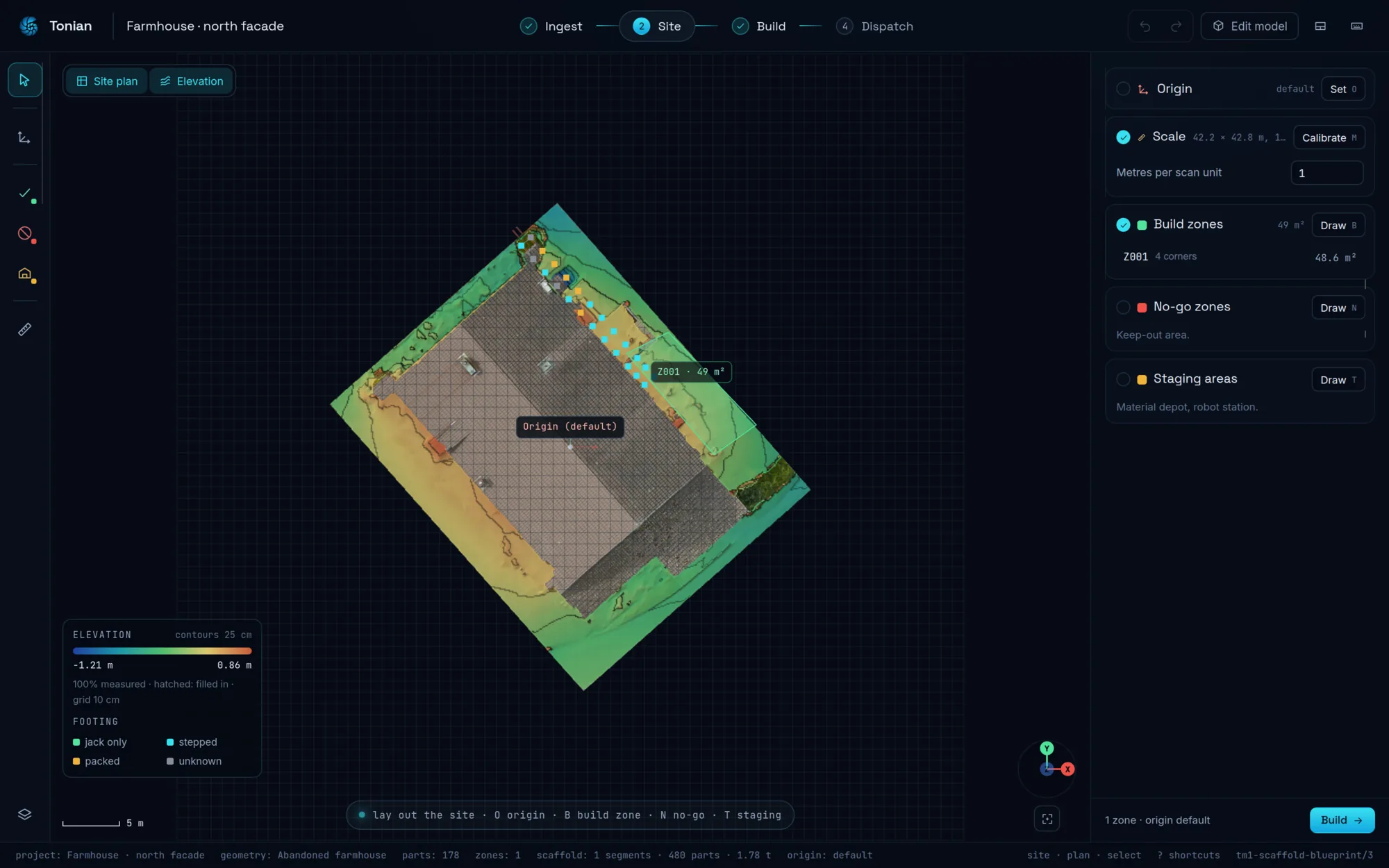Edit Metres per scan unit field
The width and height of the screenshot is (1389, 868).
(1326, 173)
